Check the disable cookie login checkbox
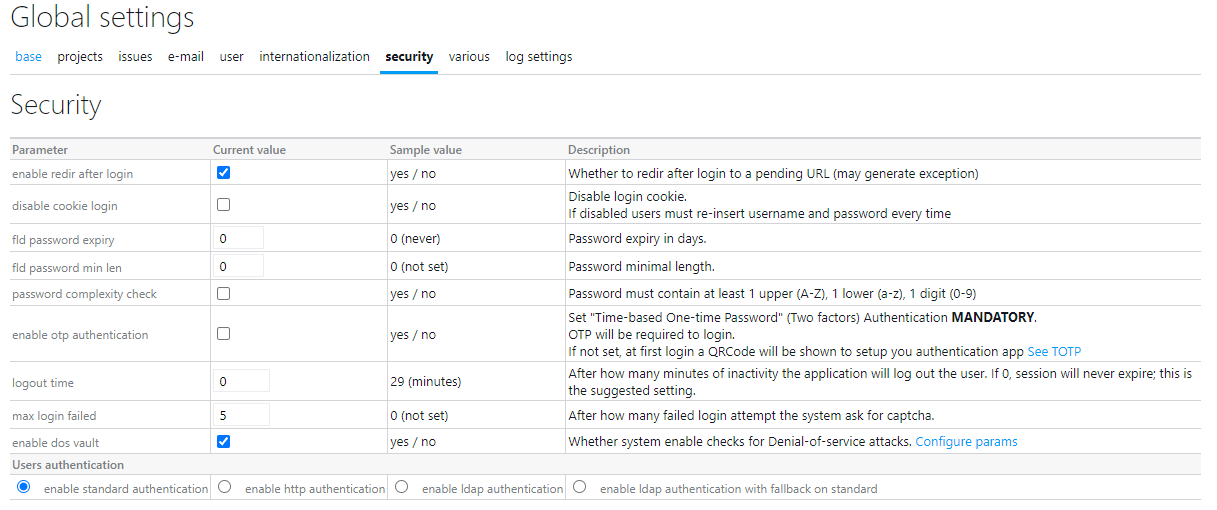This screenshot has width=1217, height=510. (223, 205)
